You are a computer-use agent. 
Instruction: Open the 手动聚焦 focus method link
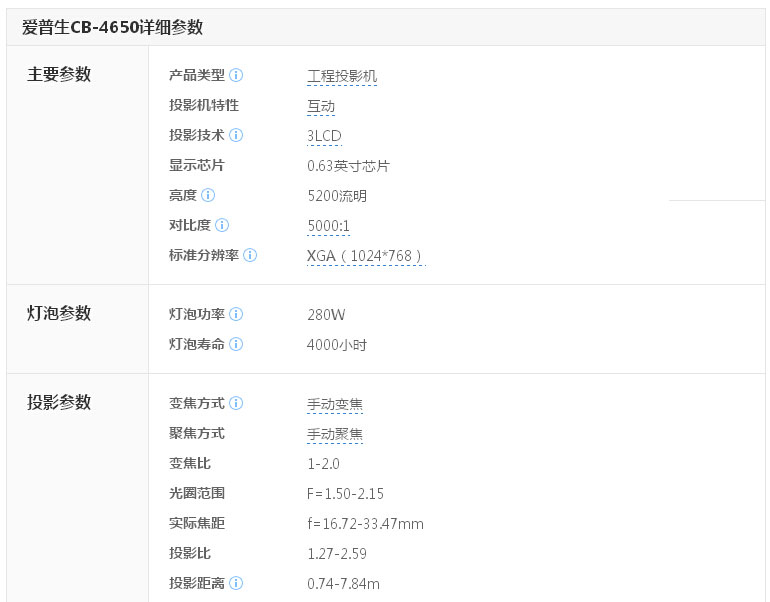(x=335, y=434)
